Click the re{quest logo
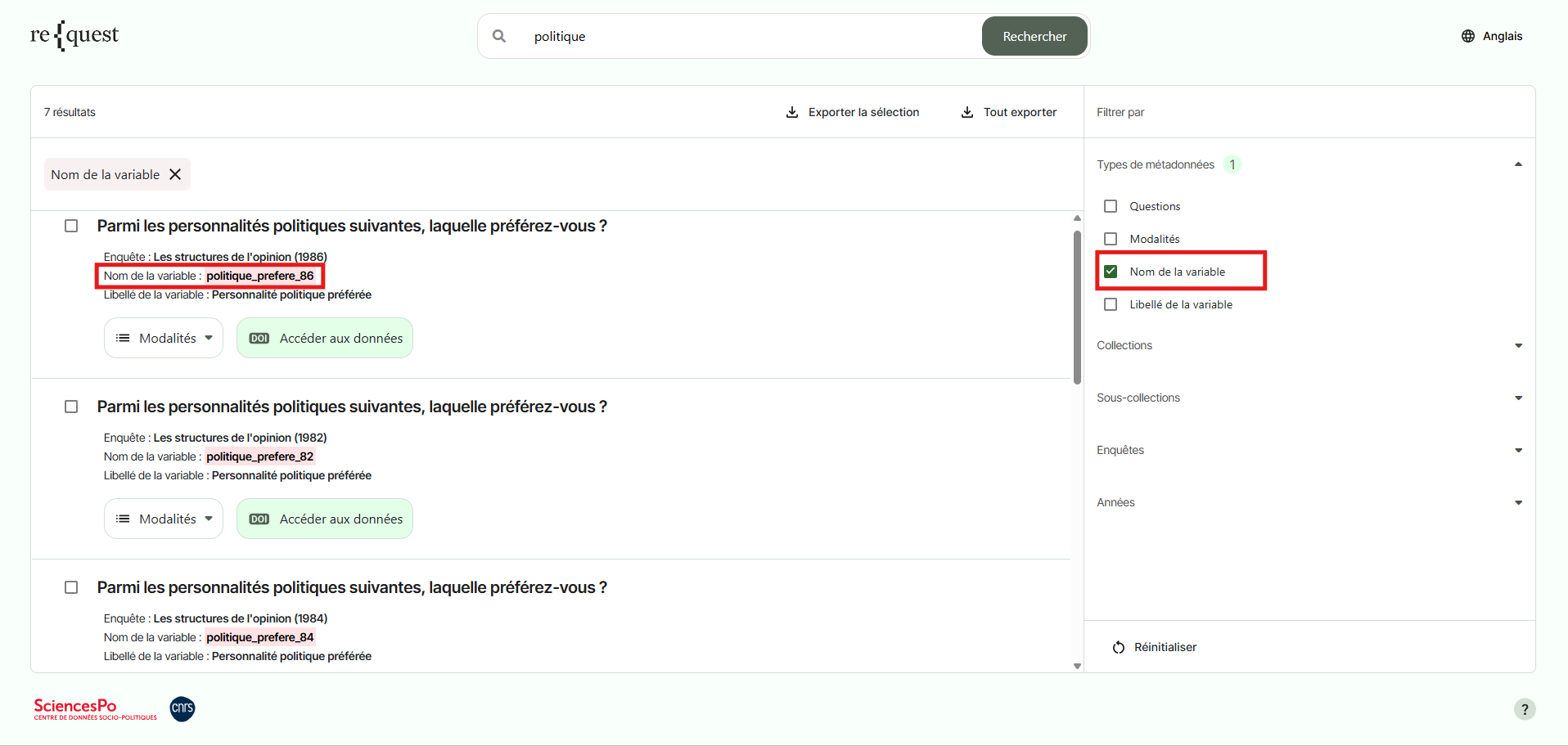 point(74,35)
